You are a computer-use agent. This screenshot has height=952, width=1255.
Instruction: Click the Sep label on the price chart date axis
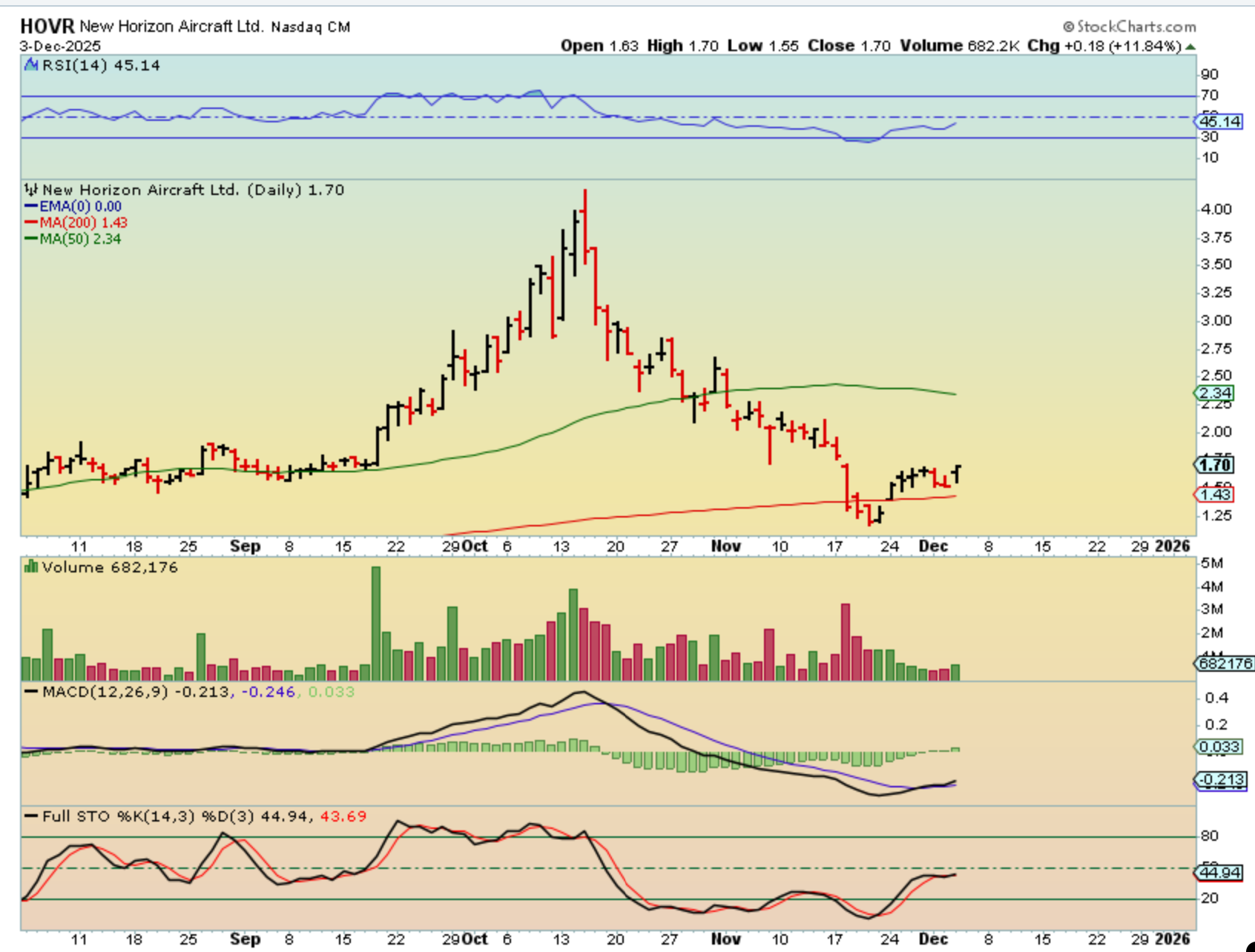tap(245, 546)
